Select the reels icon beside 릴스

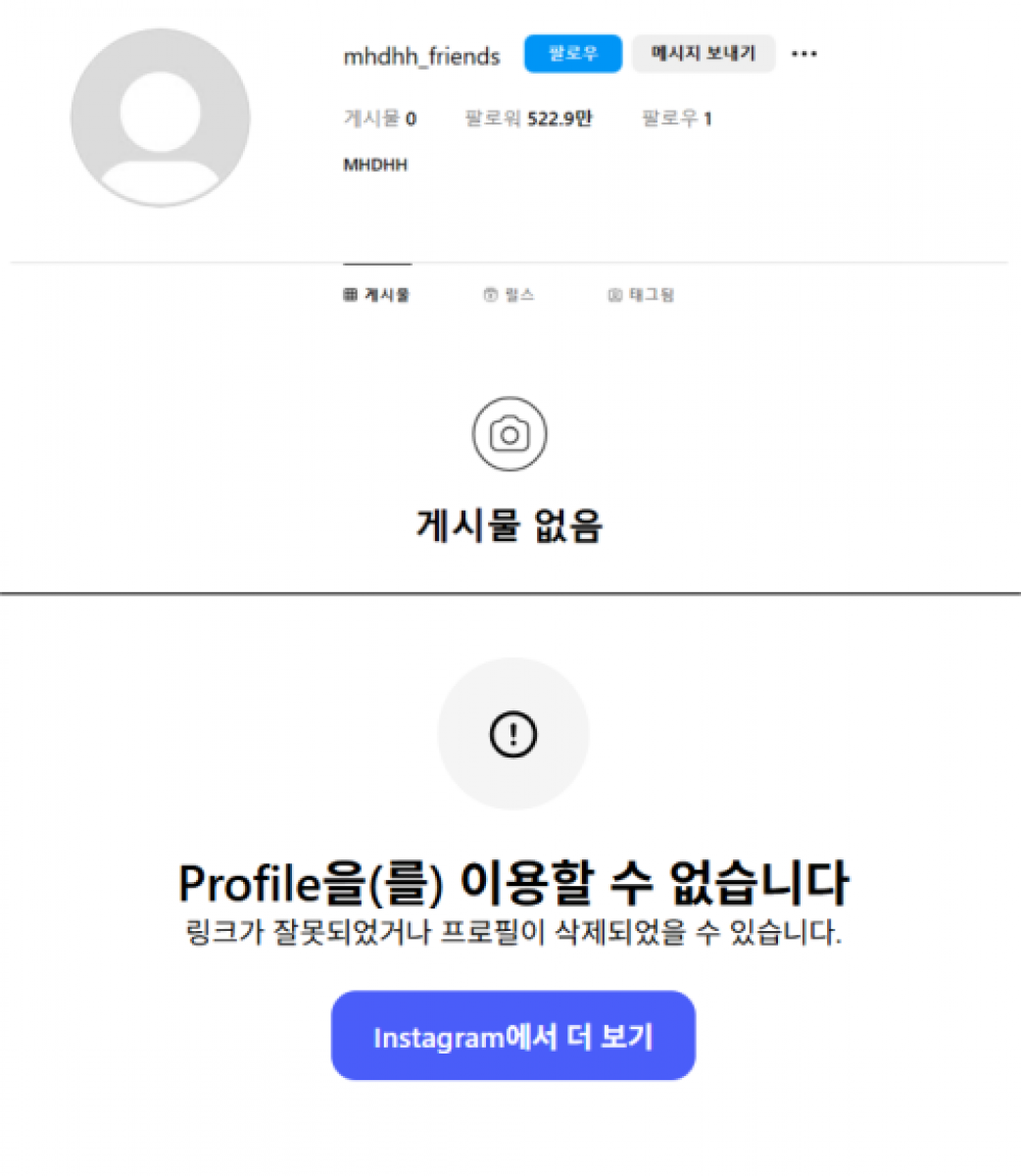[490, 295]
